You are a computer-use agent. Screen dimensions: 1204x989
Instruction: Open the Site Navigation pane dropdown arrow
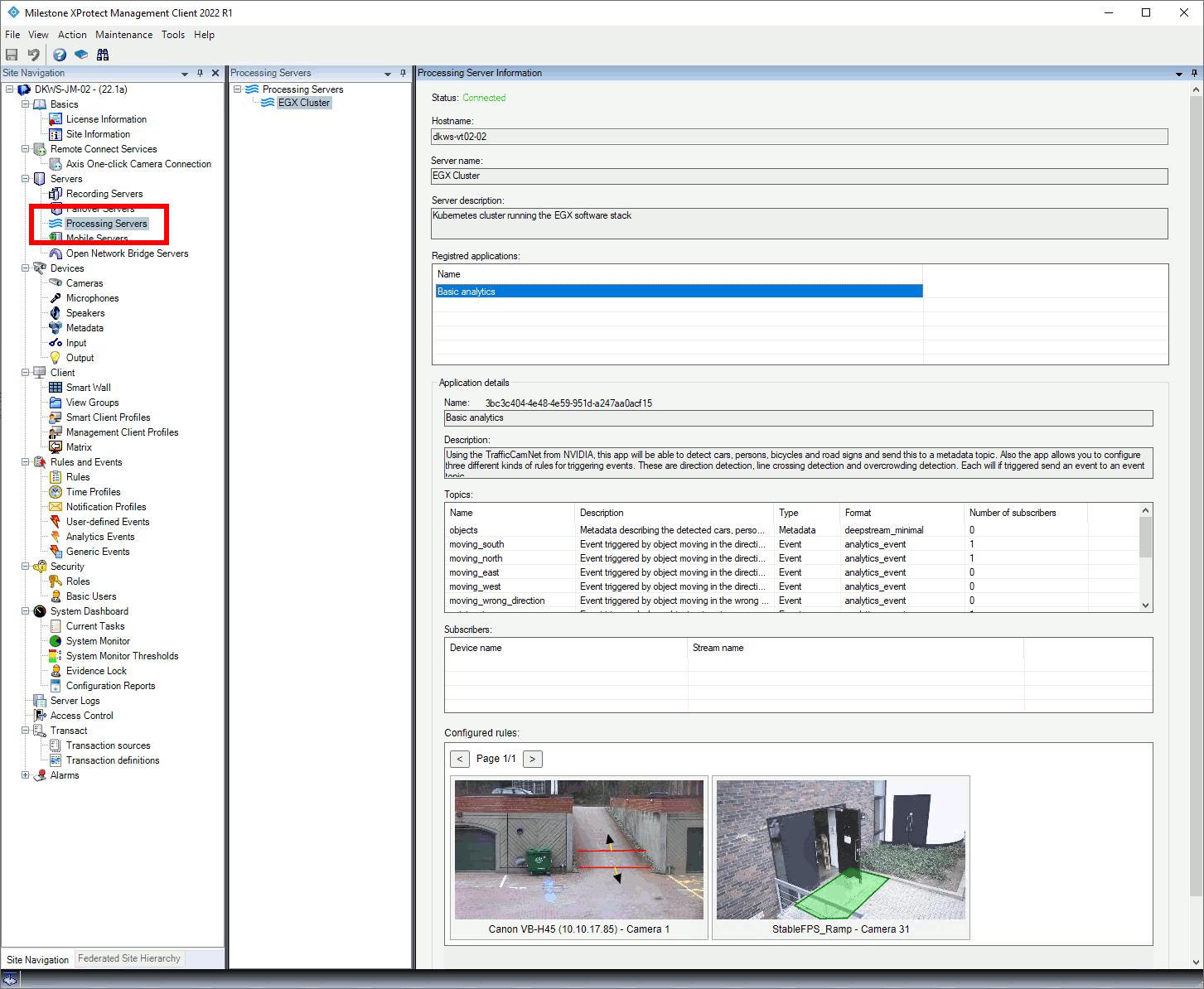click(x=184, y=73)
